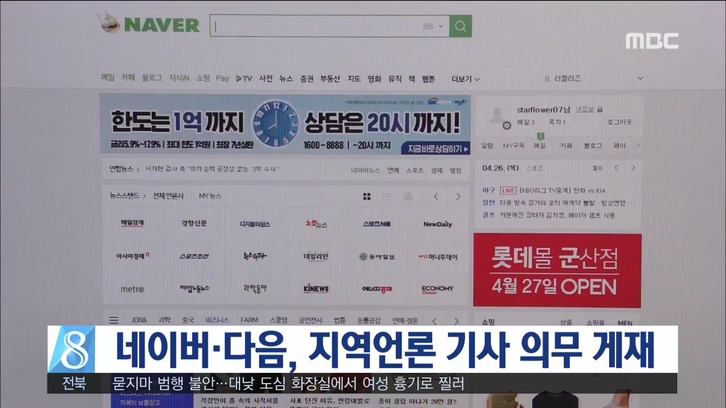The image size is (726, 408).
Task: Open the 에너지경제 press logo
Action: tap(377, 289)
